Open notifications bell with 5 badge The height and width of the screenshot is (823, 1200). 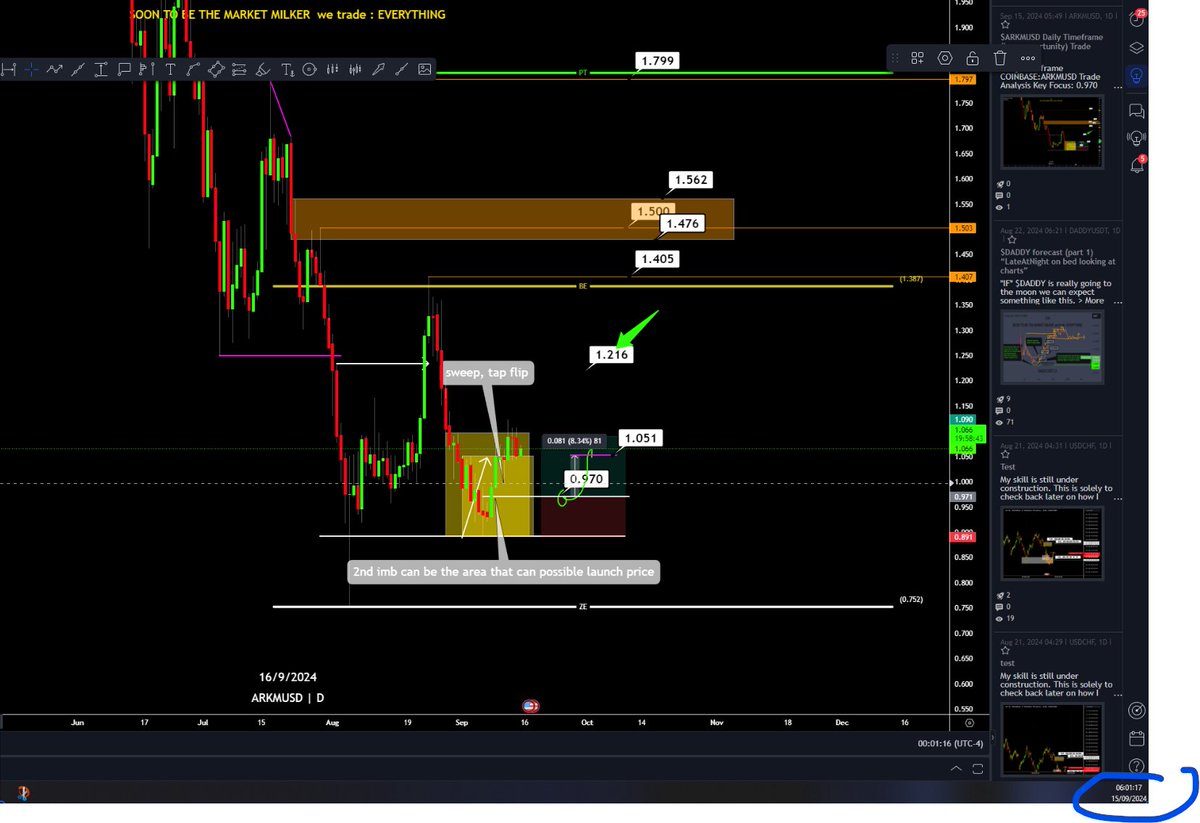click(1136, 165)
